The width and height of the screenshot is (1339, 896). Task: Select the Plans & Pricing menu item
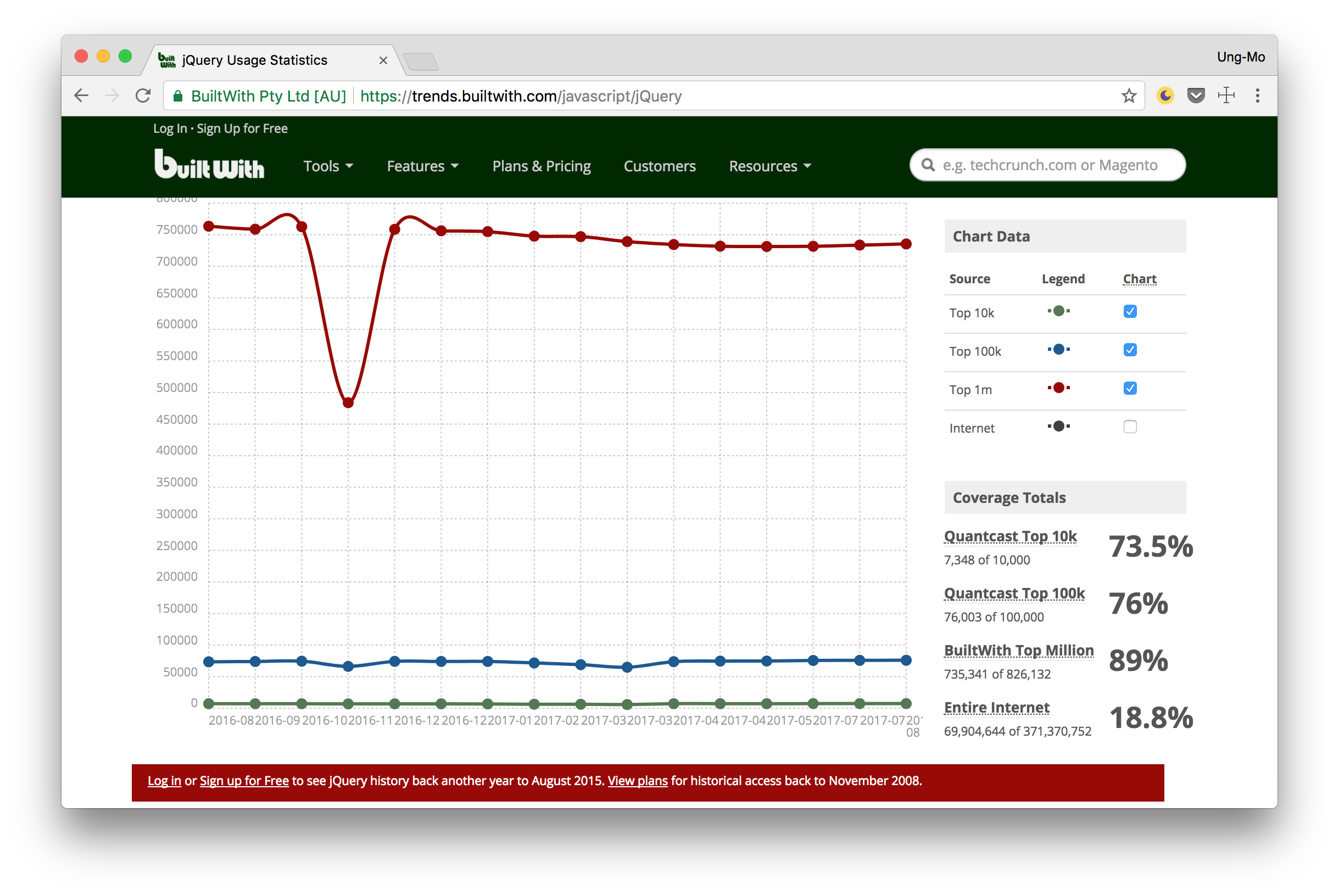pos(541,165)
